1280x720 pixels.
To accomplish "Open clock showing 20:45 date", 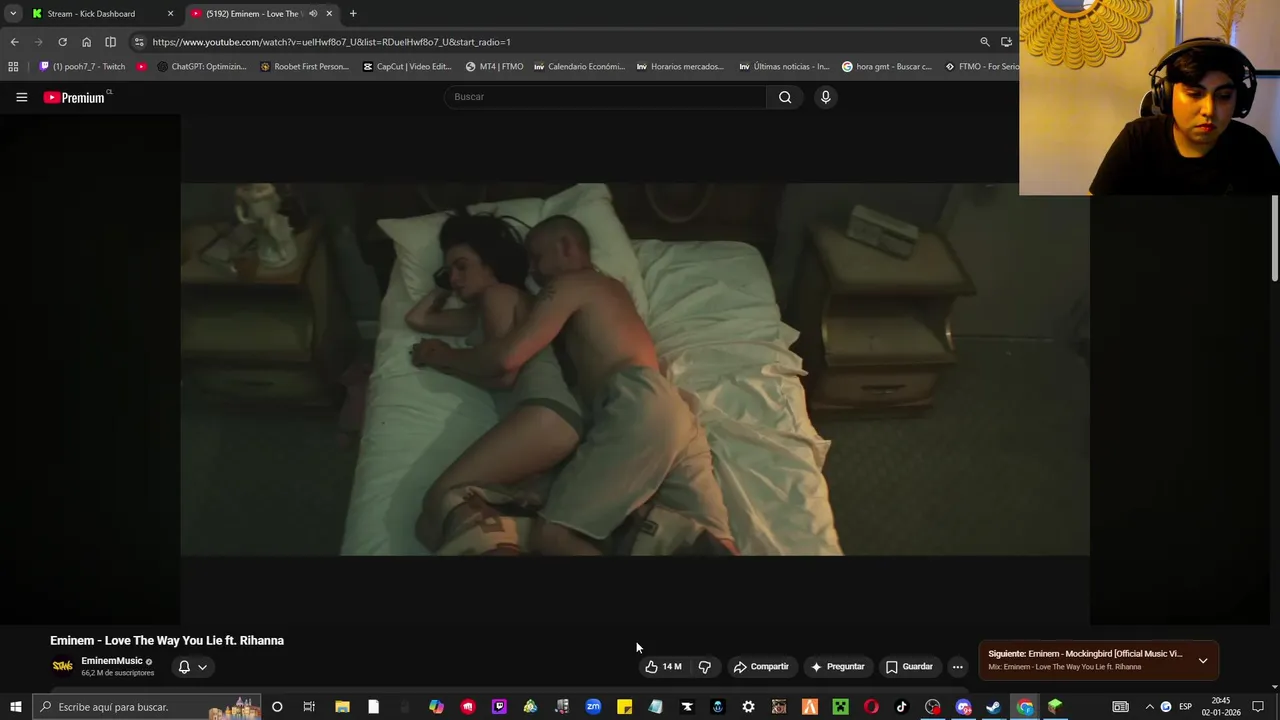I will pyautogui.click(x=1221, y=707).
